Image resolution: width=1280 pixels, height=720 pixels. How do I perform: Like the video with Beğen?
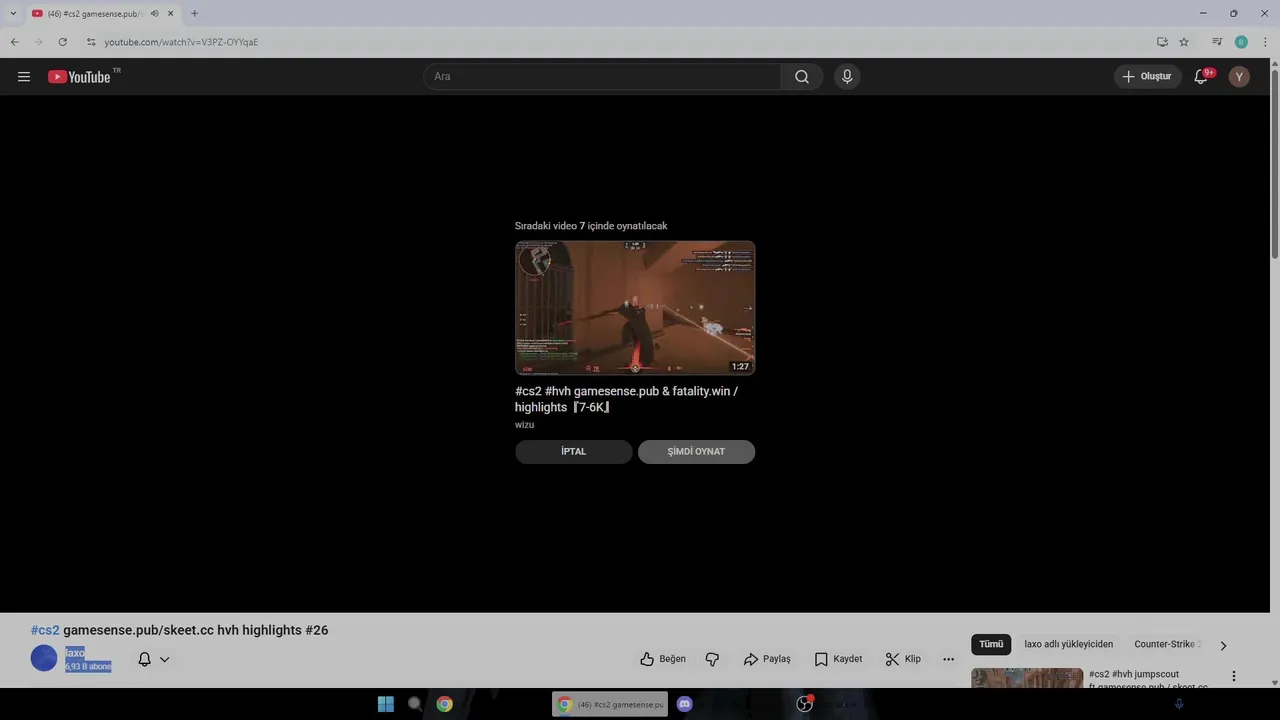tap(663, 659)
